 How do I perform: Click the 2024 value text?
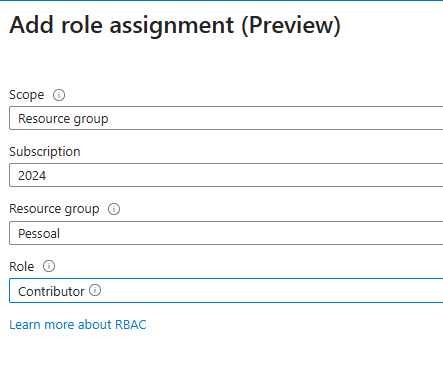[x=32, y=176]
